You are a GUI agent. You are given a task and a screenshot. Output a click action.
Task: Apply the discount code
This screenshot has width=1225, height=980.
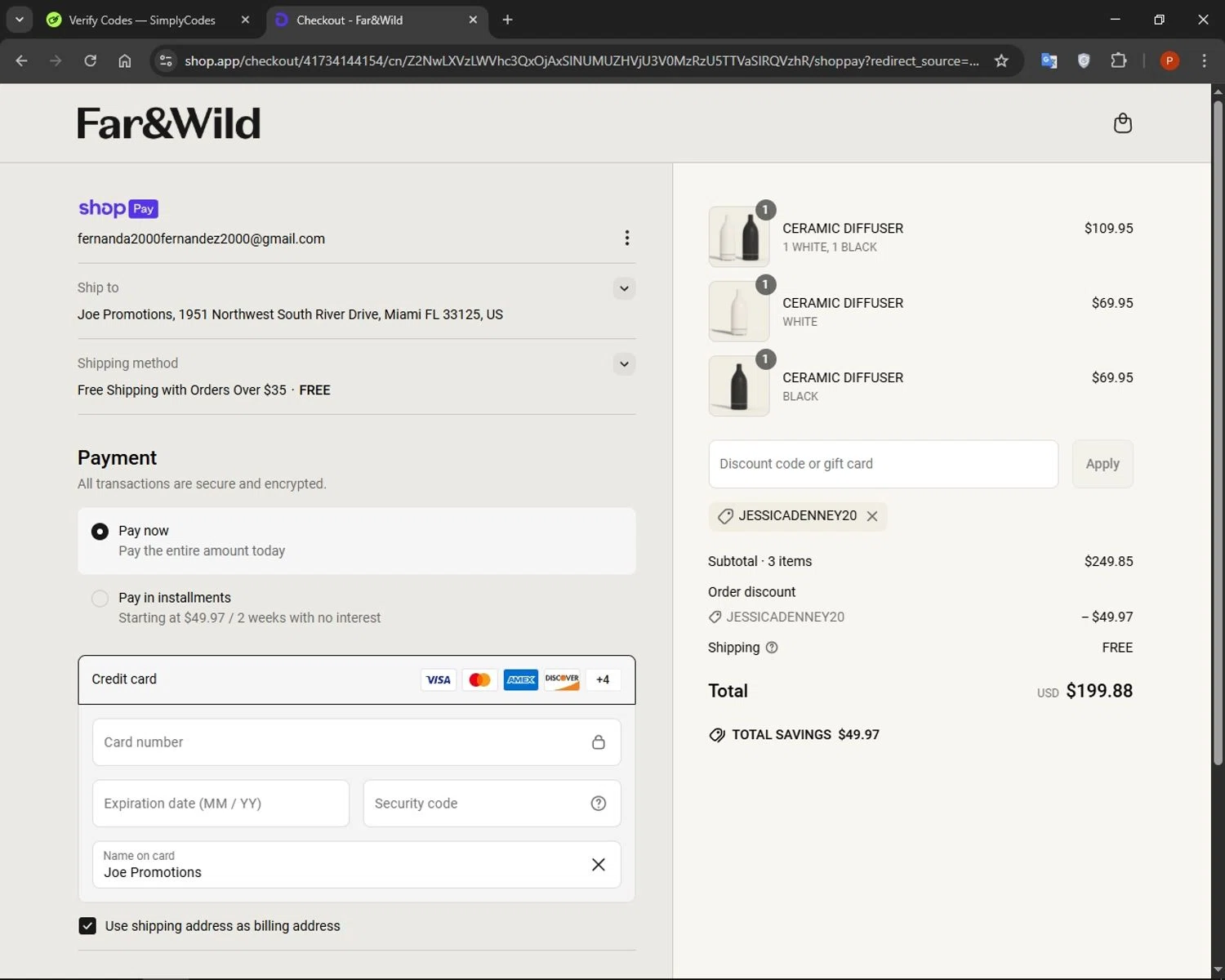click(x=1102, y=464)
